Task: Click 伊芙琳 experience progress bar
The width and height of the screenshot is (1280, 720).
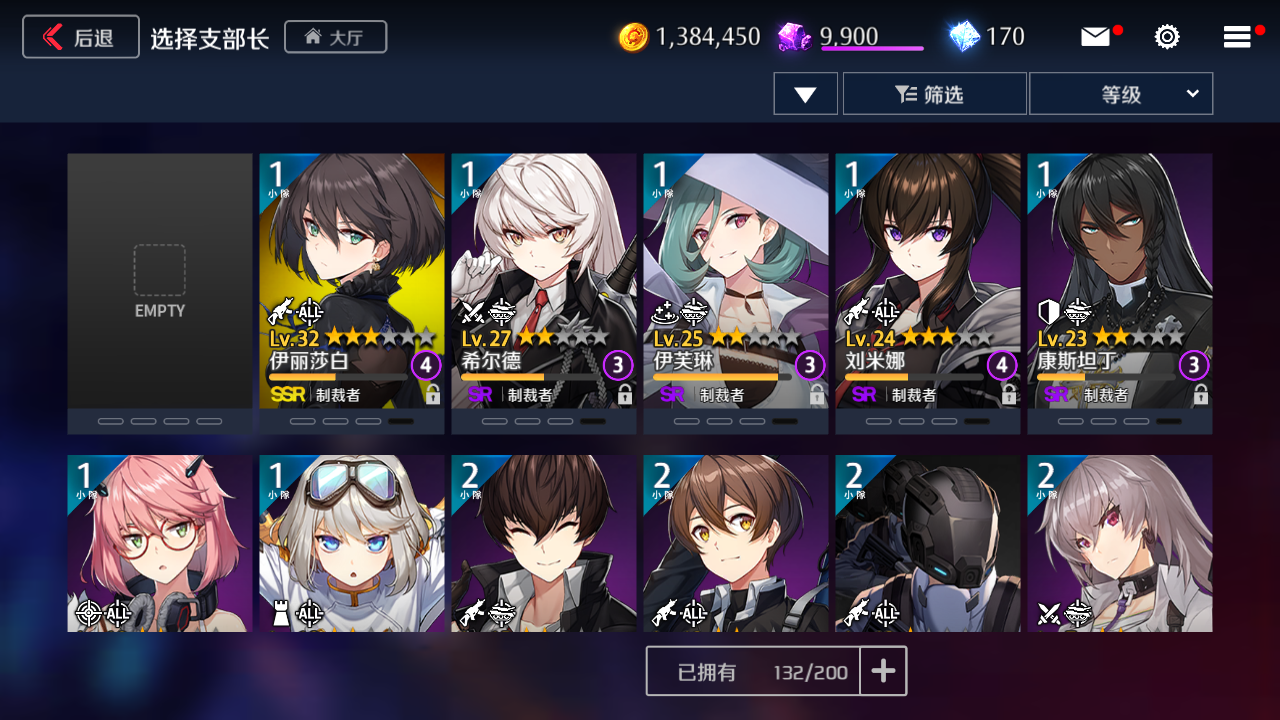Action: click(722, 378)
